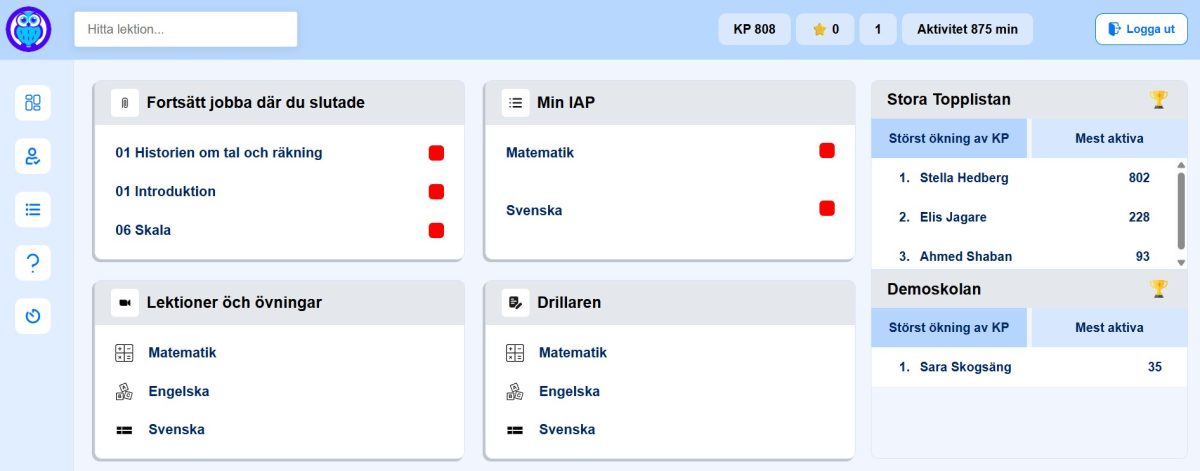Screen dimensions: 1200x471
Task: Click the list icon in the sidebar
Action: coord(33,209)
